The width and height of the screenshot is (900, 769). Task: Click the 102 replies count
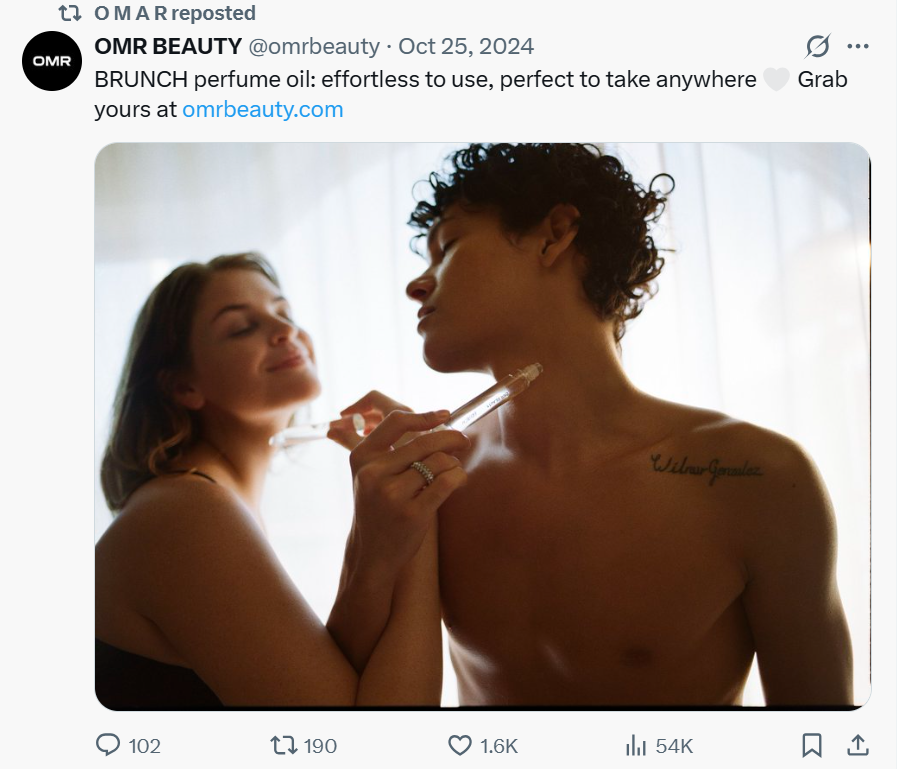(x=145, y=745)
